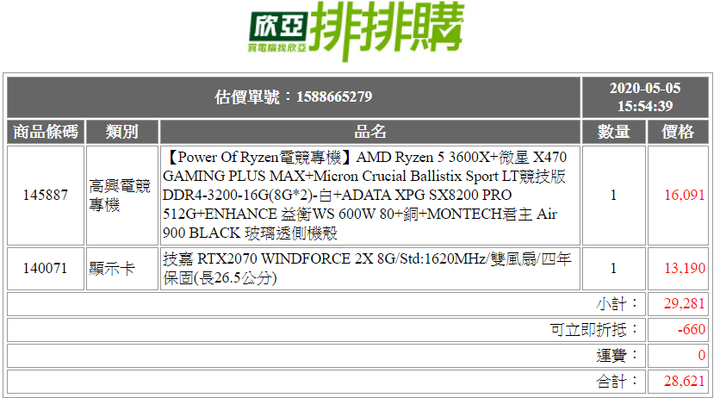Click the date 2020-05-05 15:54:39 cell
This screenshot has height=398, width=720.
[645, 97]
